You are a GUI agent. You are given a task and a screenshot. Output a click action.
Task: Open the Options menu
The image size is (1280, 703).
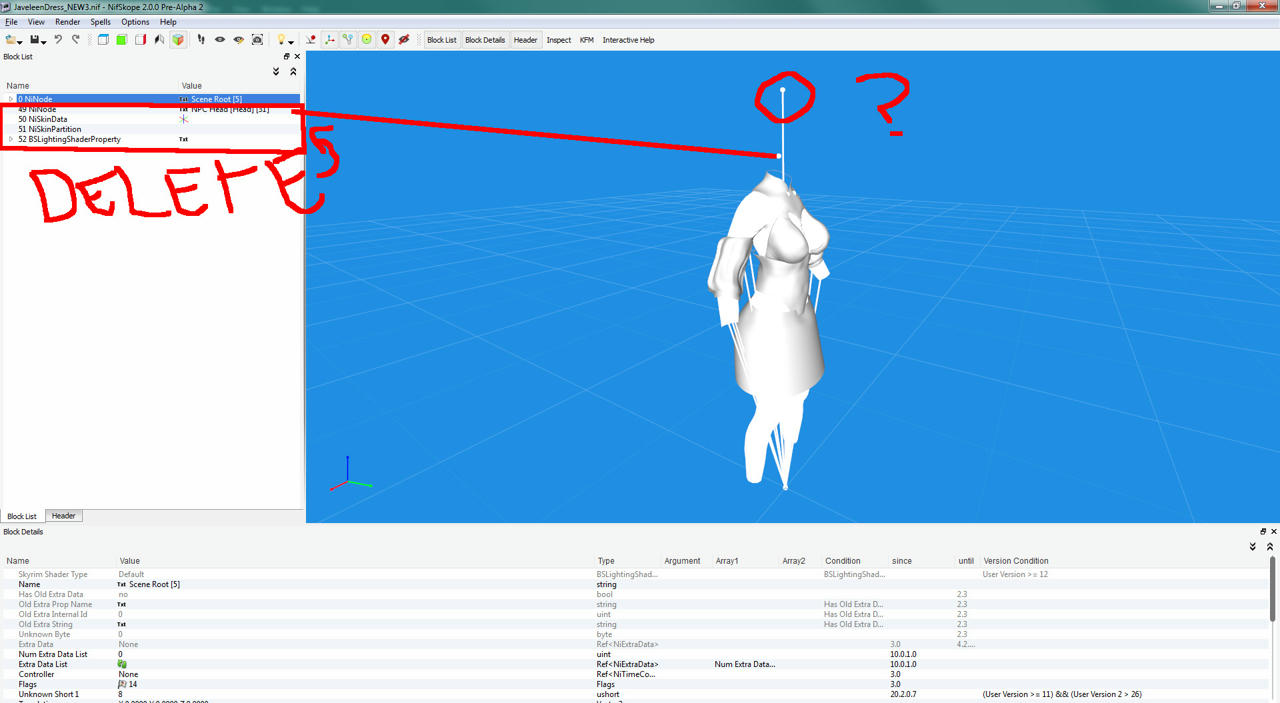pos(135,22)
